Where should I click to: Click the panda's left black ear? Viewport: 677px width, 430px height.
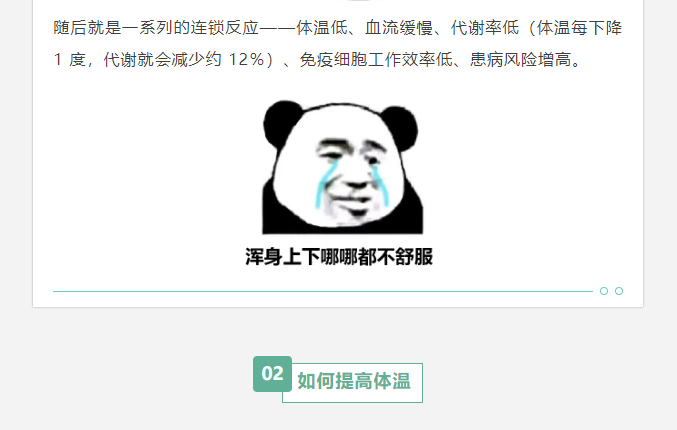point(283,123)
